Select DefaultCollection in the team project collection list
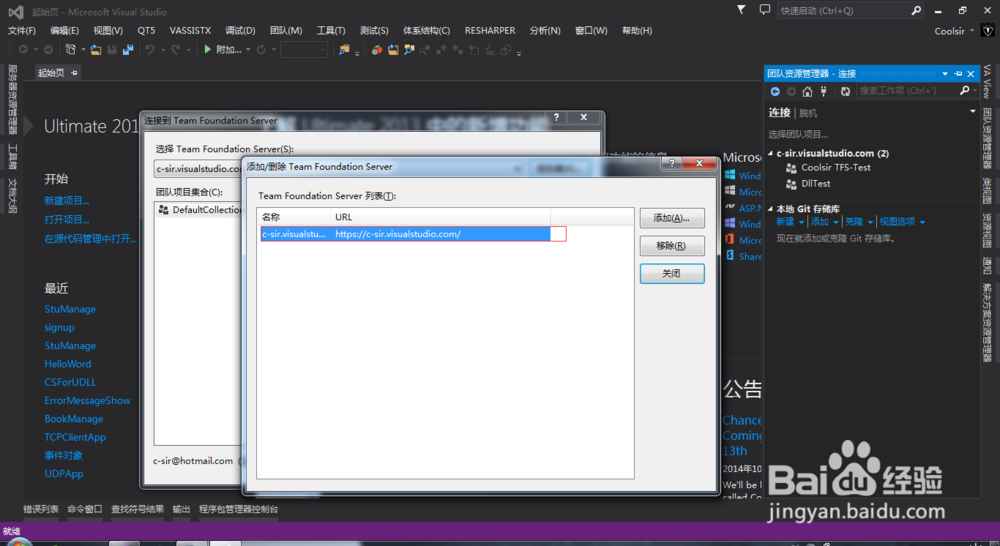Screen dimensions: 1000x546 pyautogui.click(x=200, y=209)
